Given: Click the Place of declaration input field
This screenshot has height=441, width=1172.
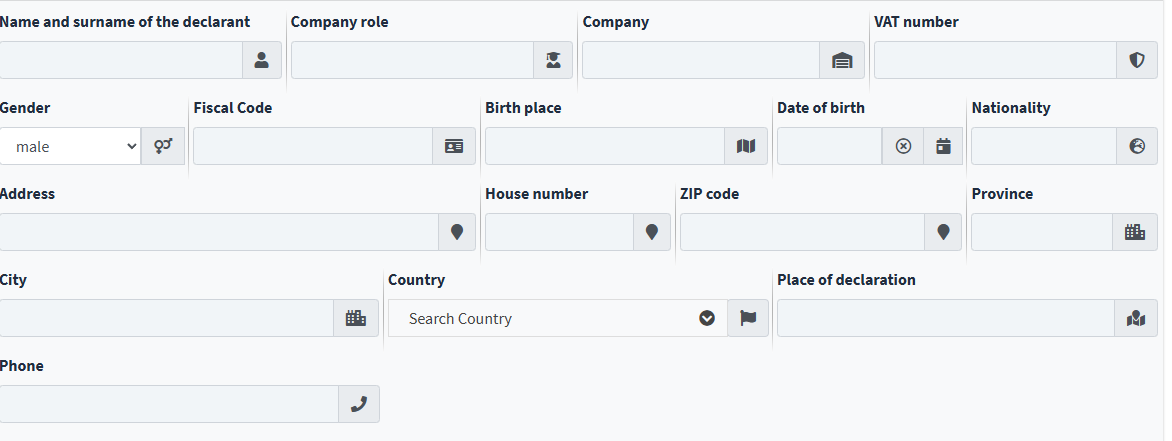Looking at the screenshot, I should click(946, 318).
